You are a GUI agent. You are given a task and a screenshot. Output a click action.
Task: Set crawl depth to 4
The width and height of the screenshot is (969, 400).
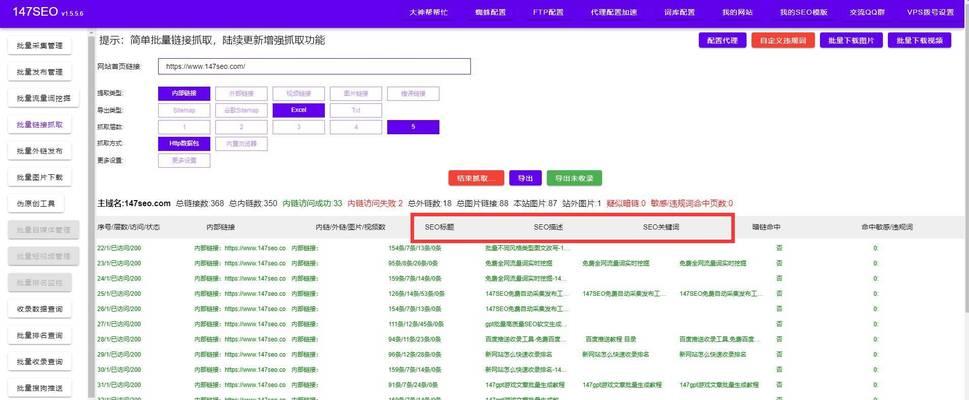(x=356, y=127)
